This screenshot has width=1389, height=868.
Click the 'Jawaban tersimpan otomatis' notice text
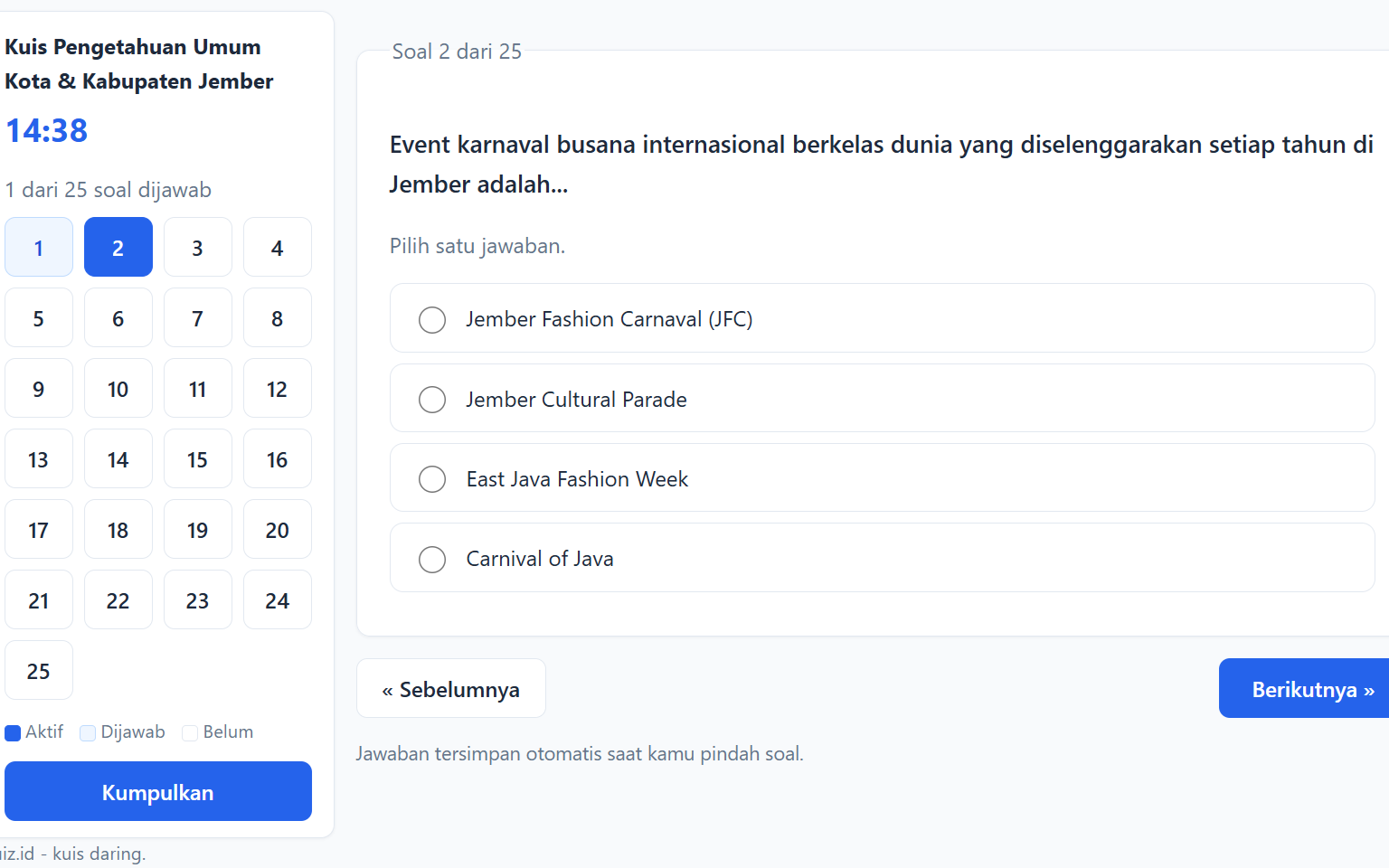[x=580, y=753]
